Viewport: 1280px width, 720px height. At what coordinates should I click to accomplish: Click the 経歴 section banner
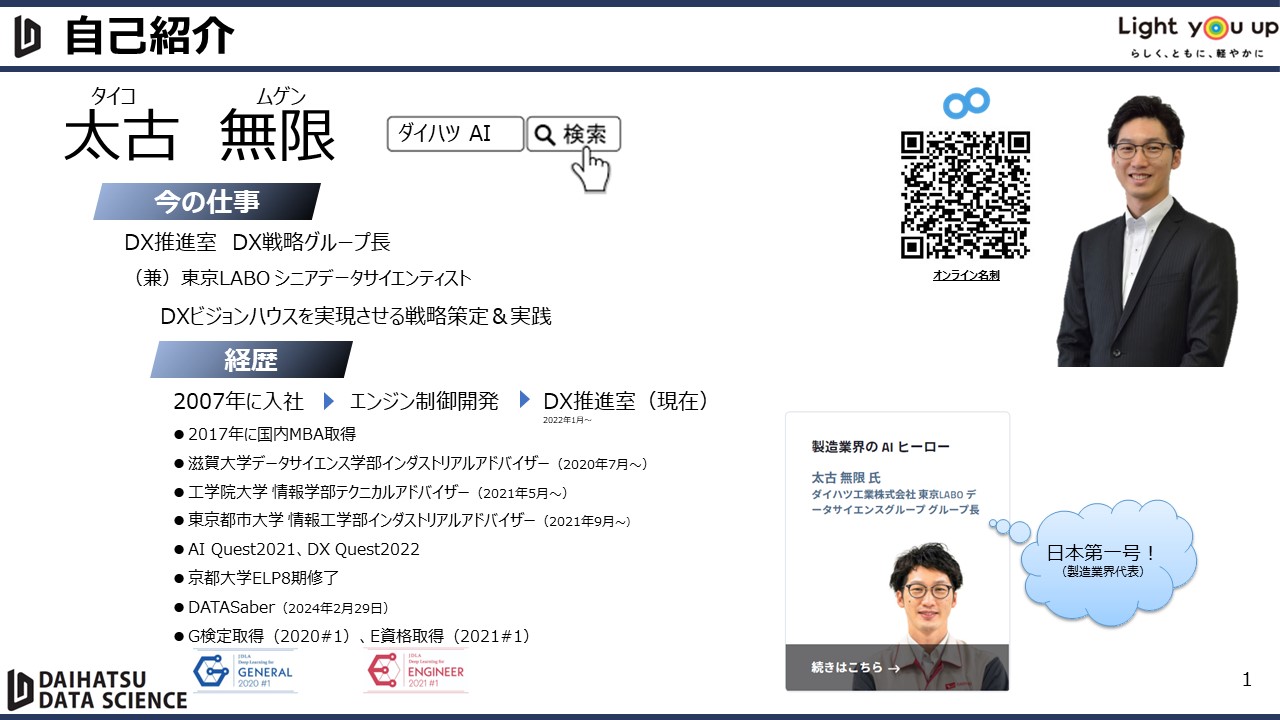(x=251, y=359)
